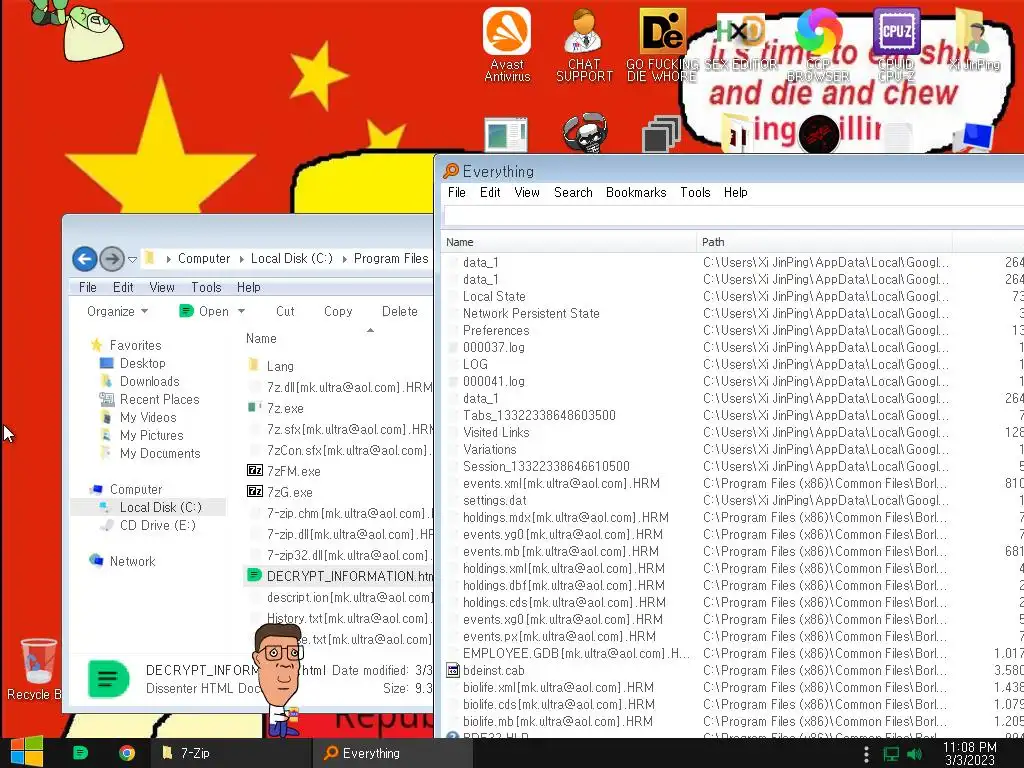Open the CPUID CPU-Z desktop icon

pyautogui.click(x=896, y=45)
